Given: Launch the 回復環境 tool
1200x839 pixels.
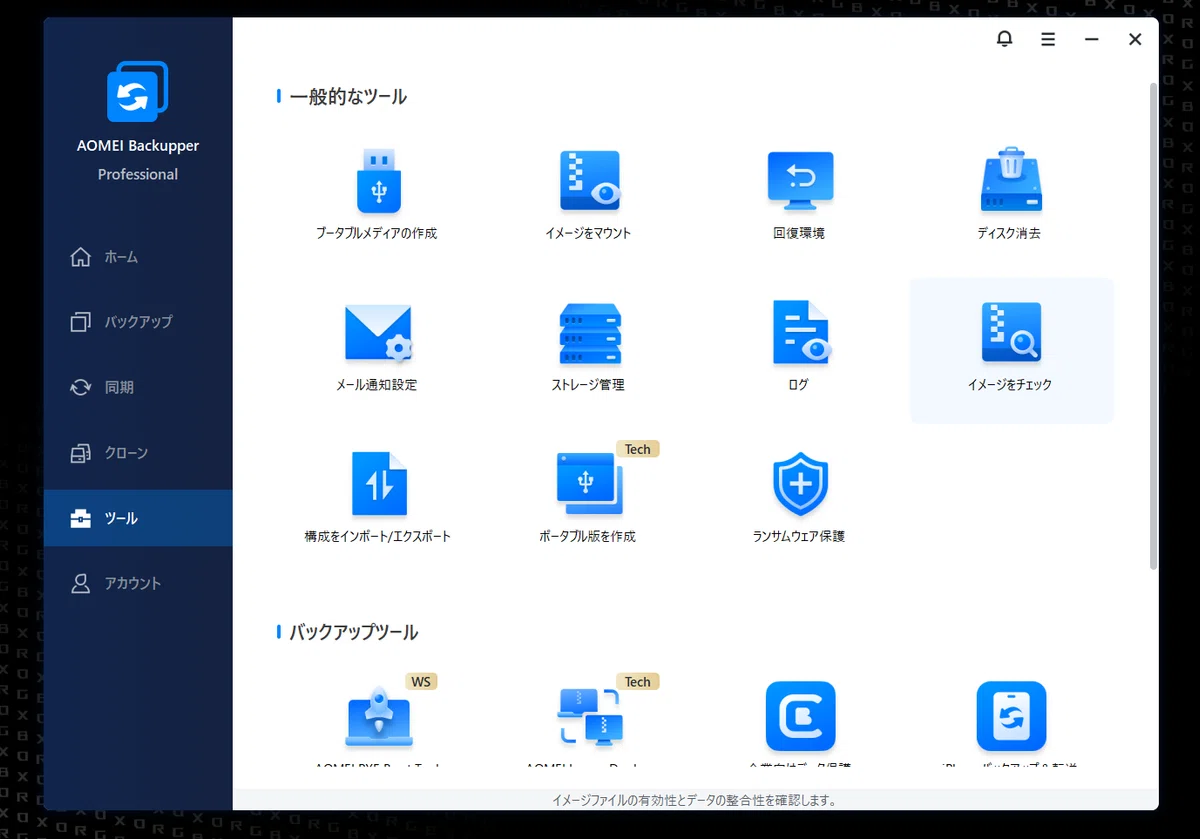Looking at the screenshot, I should [799, 196].
